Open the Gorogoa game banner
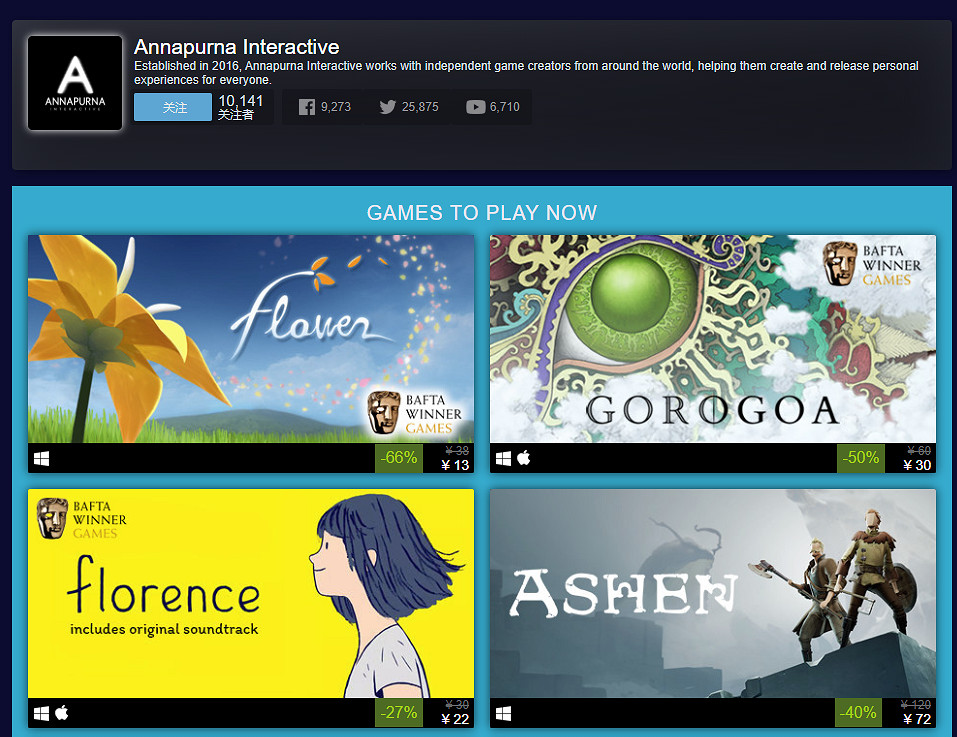This screenshot has width=957, height=737. coord(712,339)
